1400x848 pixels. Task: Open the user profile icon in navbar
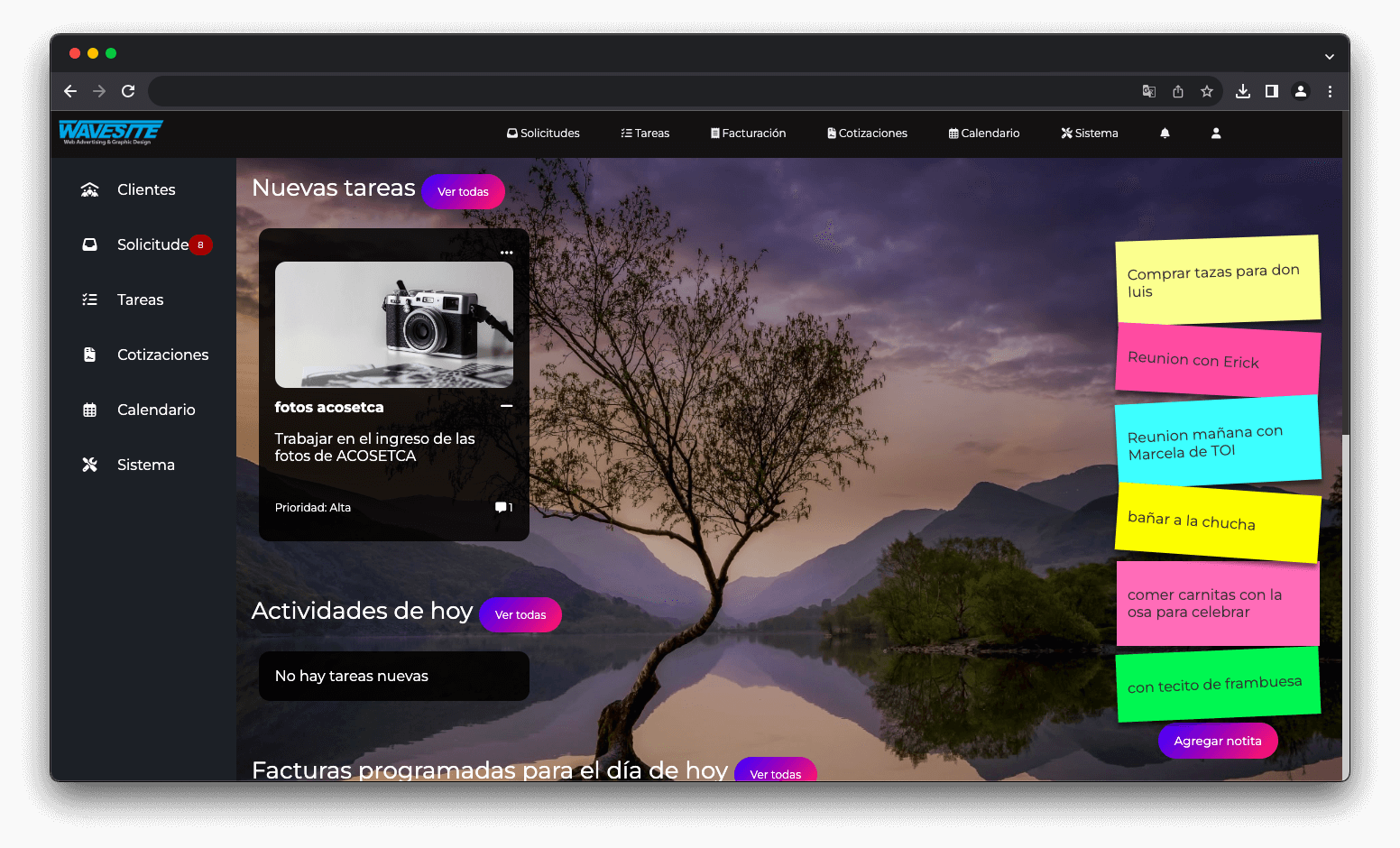click(x=1216, y=134)
